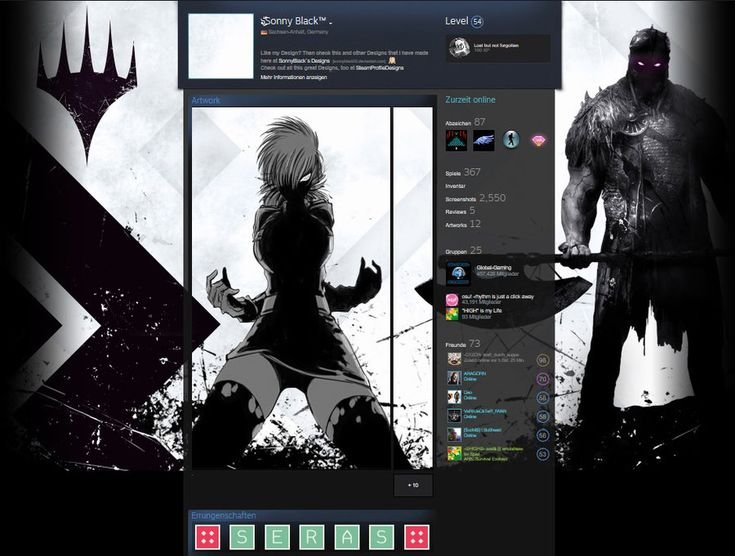Open the blue wing badge icon
This screenshot has width=735, height=556.
[483, 140]
